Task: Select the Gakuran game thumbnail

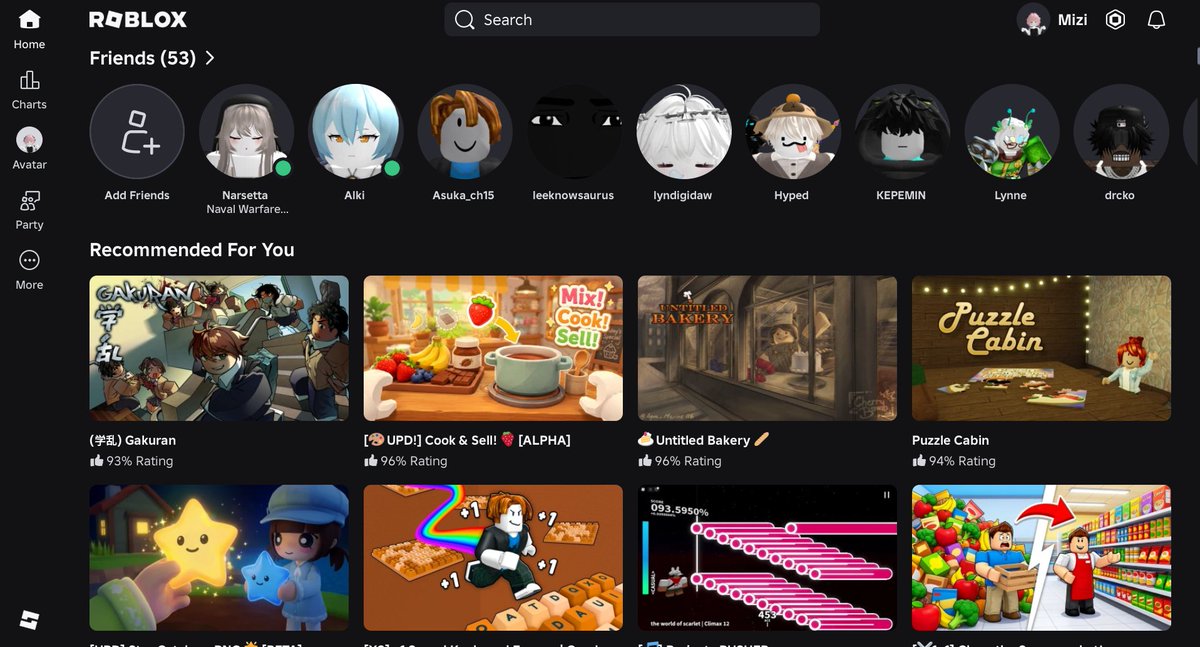Action: [x=219, y=348]
